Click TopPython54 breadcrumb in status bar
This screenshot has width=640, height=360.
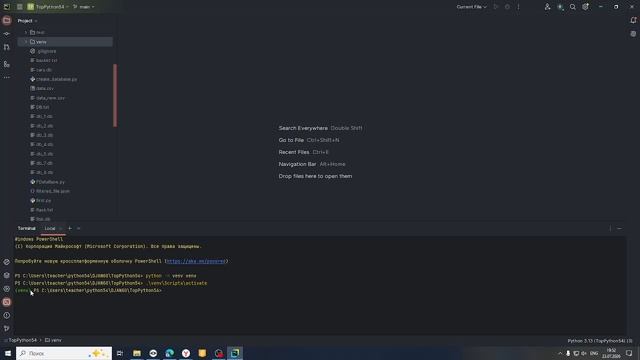(x=22, y=340)
